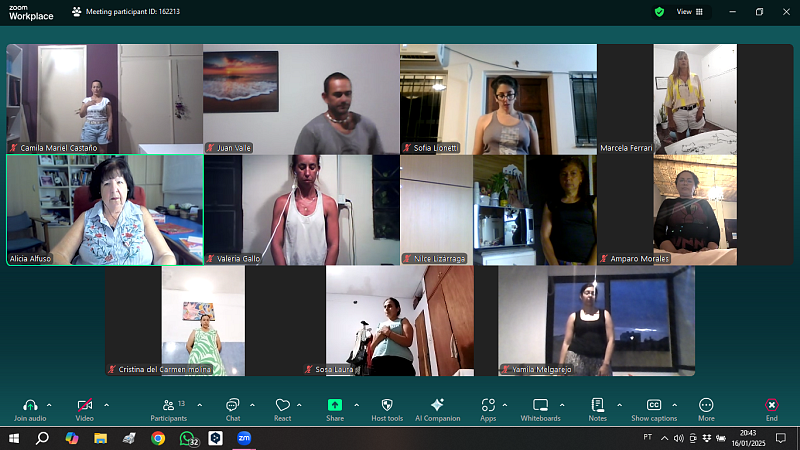Open the Notes tool
This screenshot has height=450, width=800.
coord(597,405)
